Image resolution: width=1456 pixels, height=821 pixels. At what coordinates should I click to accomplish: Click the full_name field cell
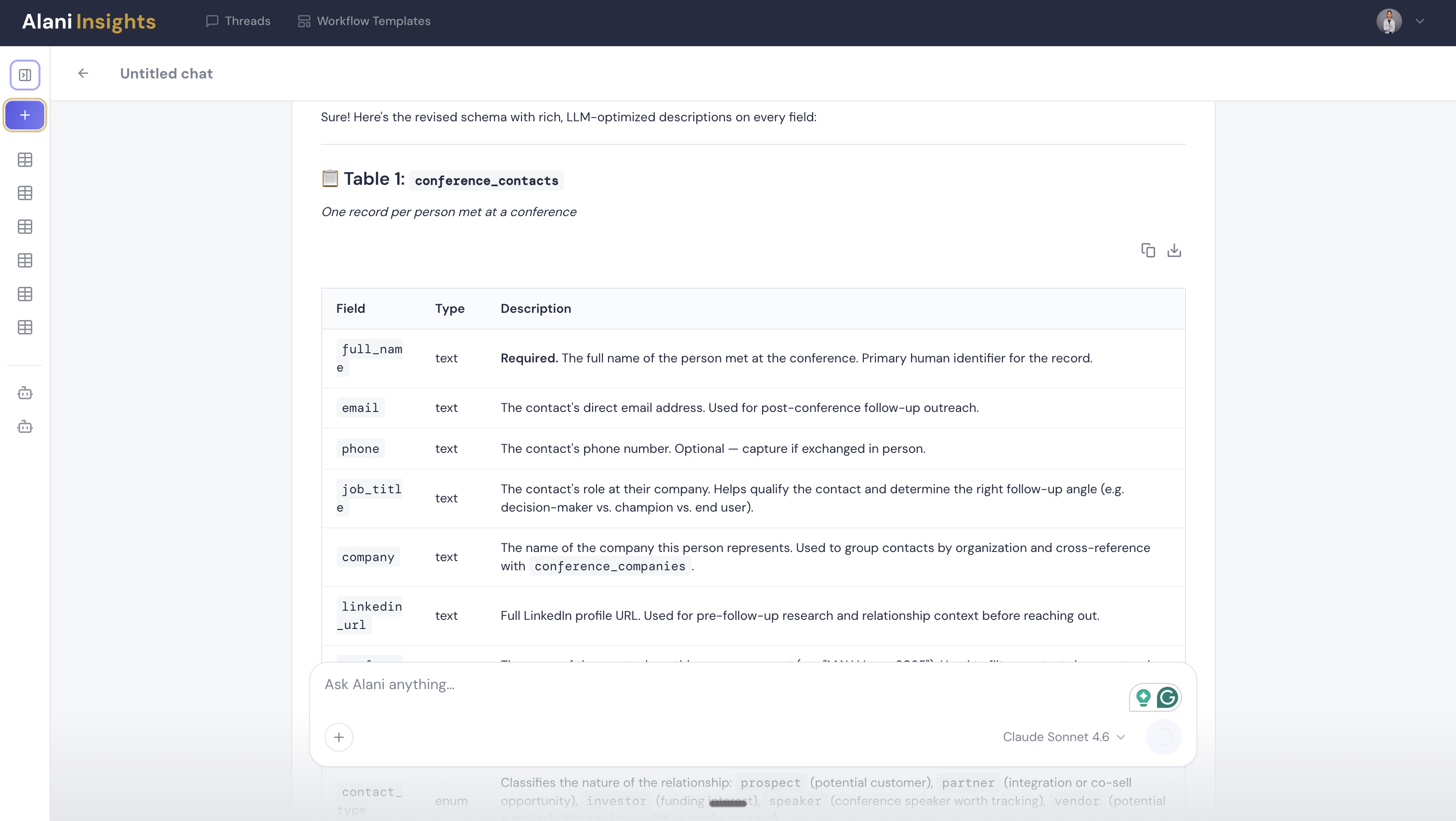(370, 358)
